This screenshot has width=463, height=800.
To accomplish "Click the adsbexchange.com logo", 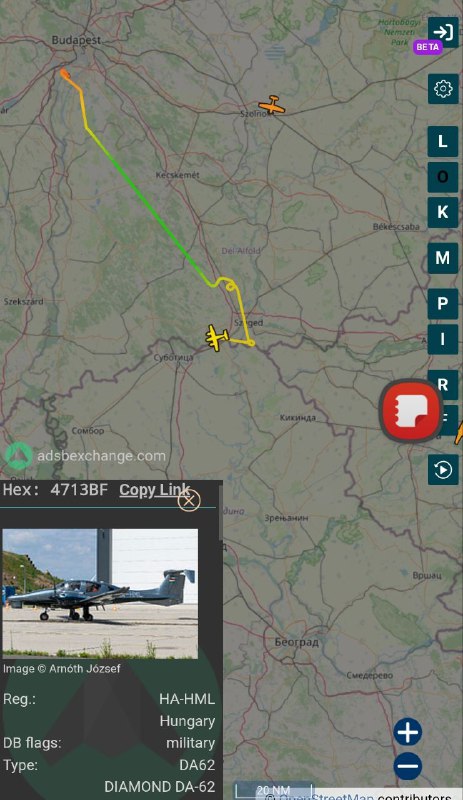I will point(86,456).
